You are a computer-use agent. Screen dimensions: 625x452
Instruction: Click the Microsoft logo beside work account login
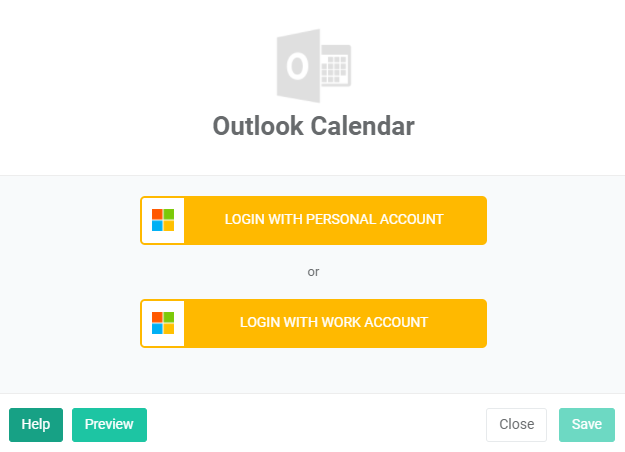(163, 323)
